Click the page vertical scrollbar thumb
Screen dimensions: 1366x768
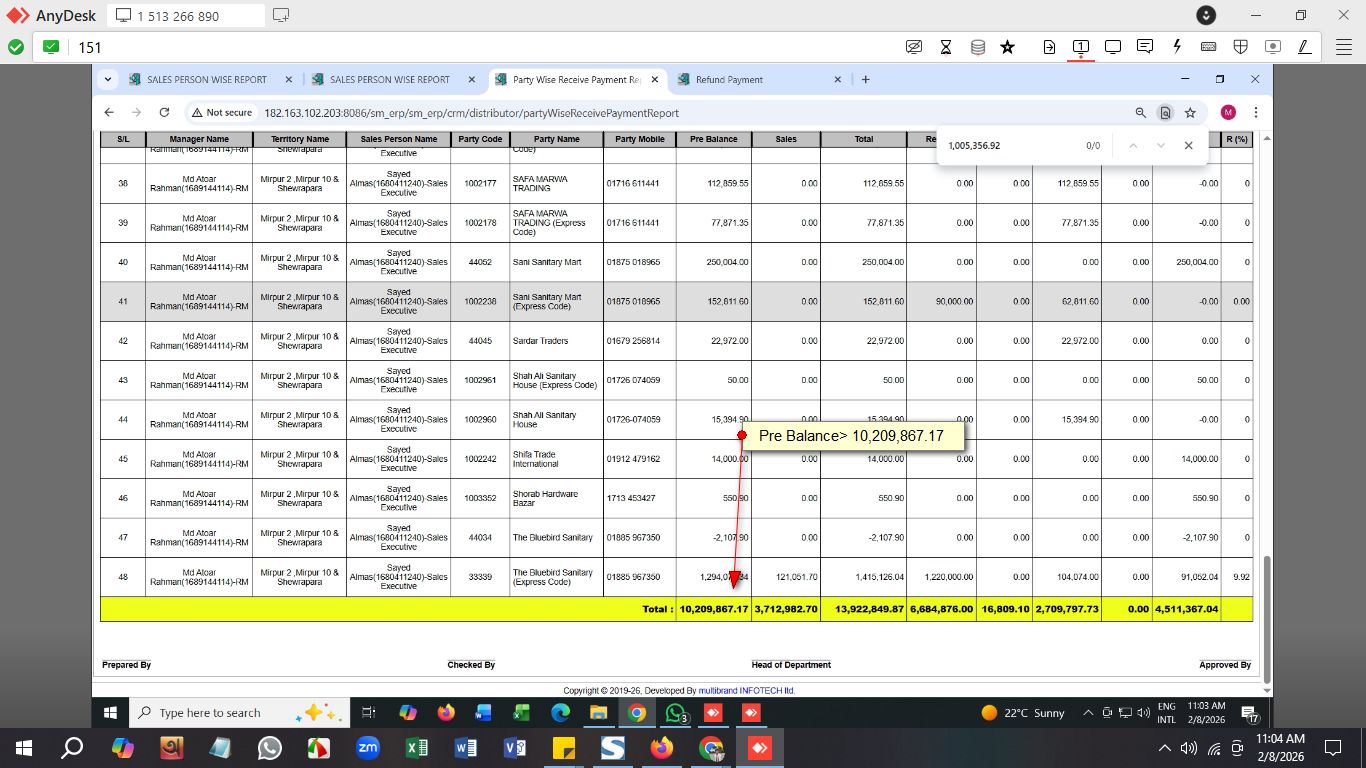1267,618
